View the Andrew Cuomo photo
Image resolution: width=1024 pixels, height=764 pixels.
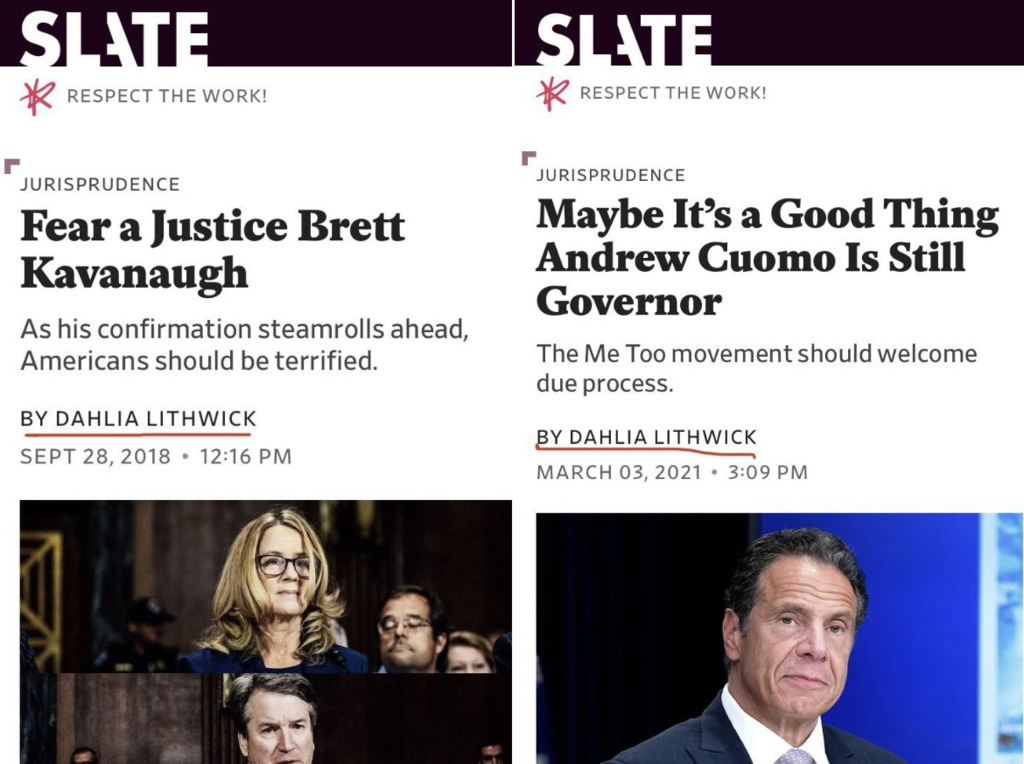(779, 638)
